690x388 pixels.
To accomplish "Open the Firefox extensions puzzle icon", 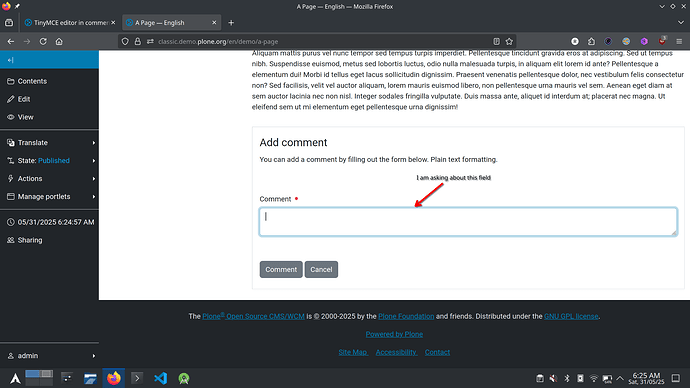I will point(591,41).
